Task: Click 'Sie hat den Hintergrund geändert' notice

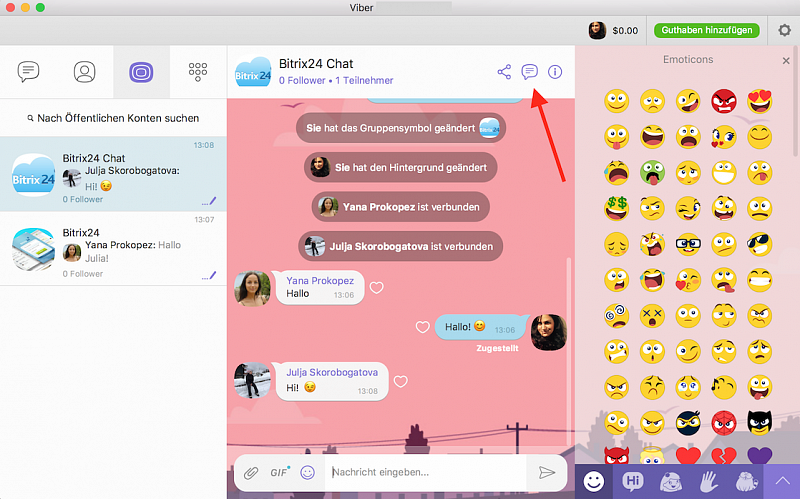Action: tap(401, 167)
